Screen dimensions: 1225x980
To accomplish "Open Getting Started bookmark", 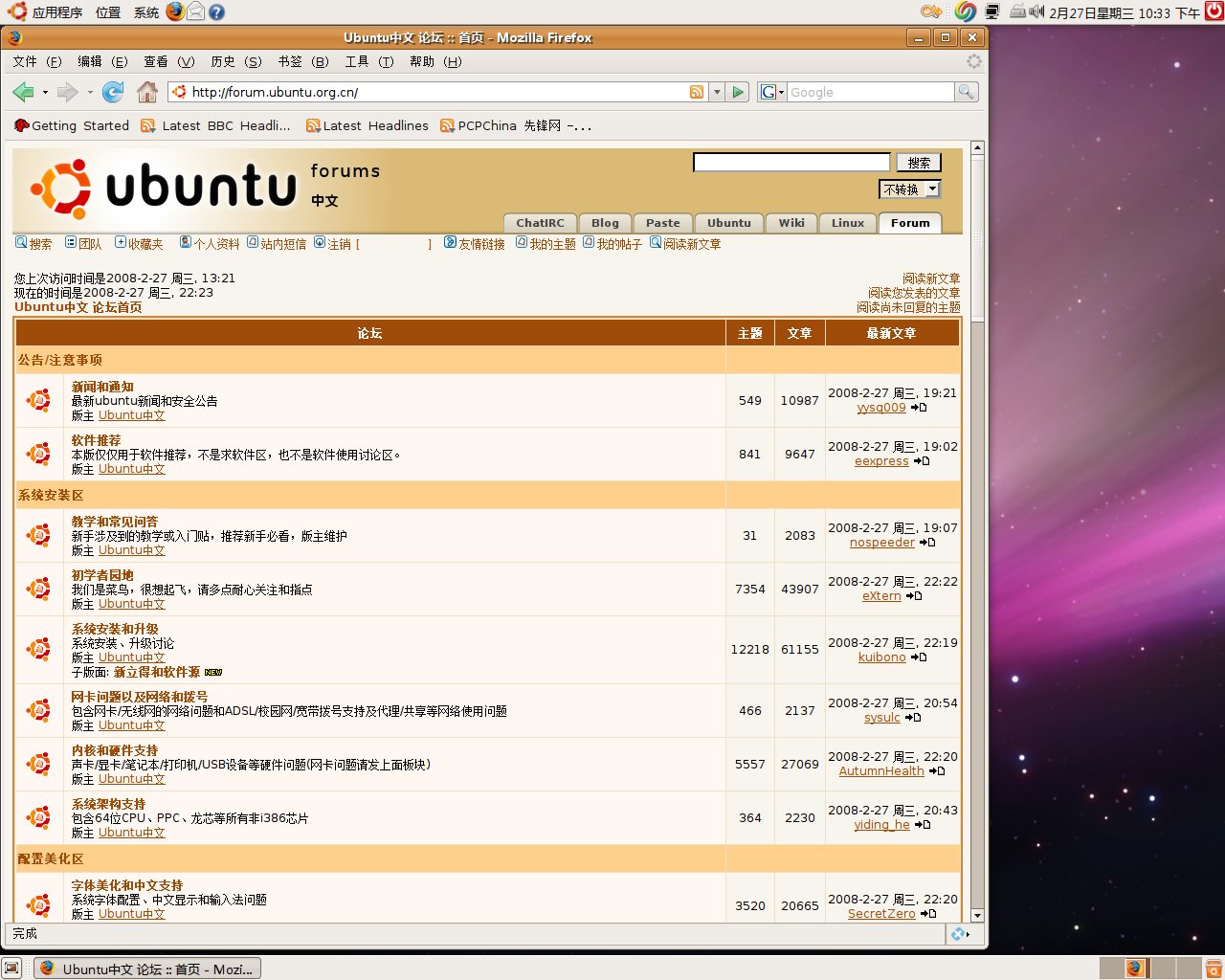I will click(x=72, y=125).
